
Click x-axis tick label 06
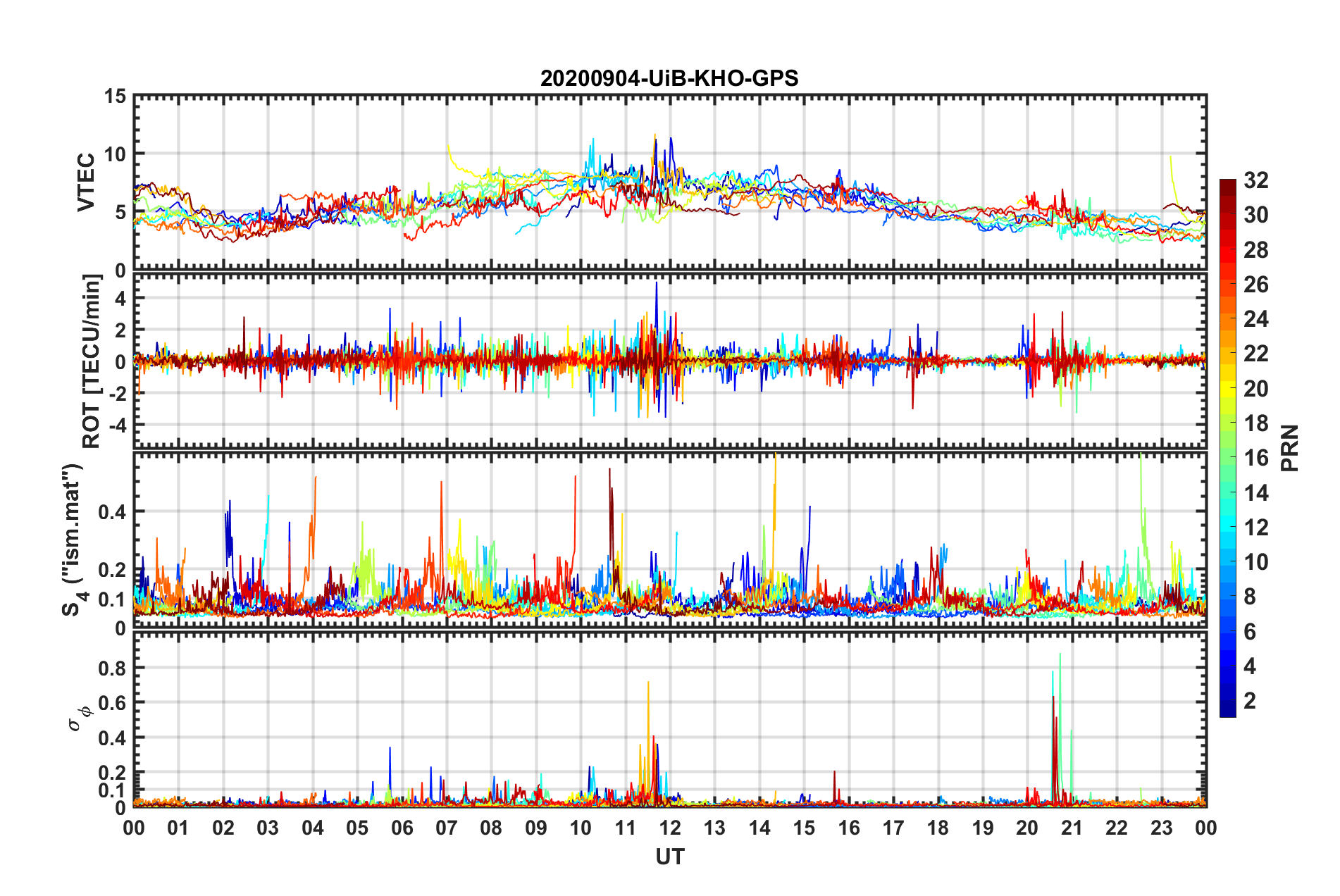402,828
